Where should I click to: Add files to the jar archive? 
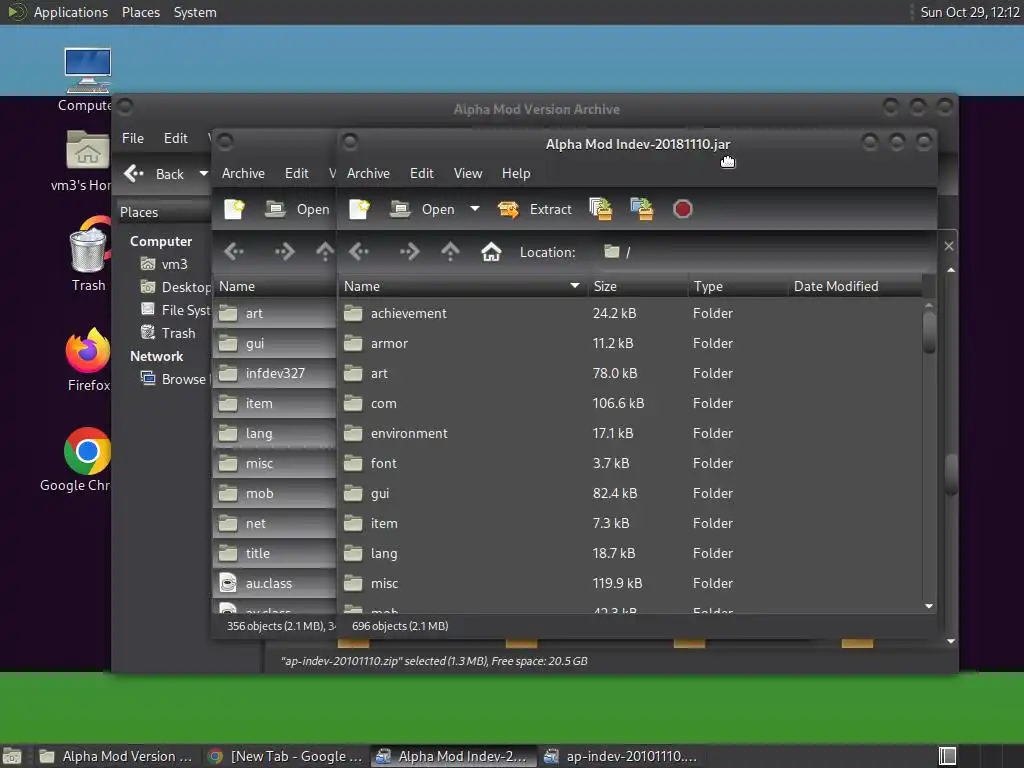coord(601,209)
